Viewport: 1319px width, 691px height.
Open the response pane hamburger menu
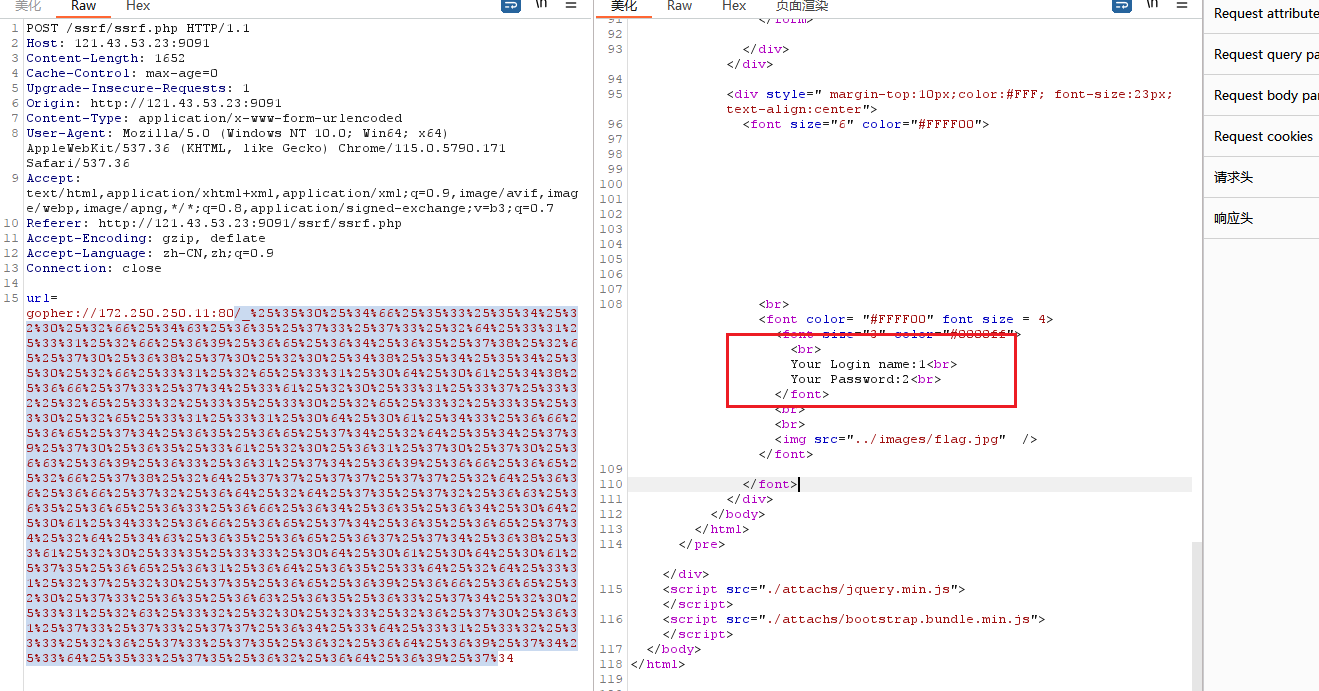point(1183,5)
